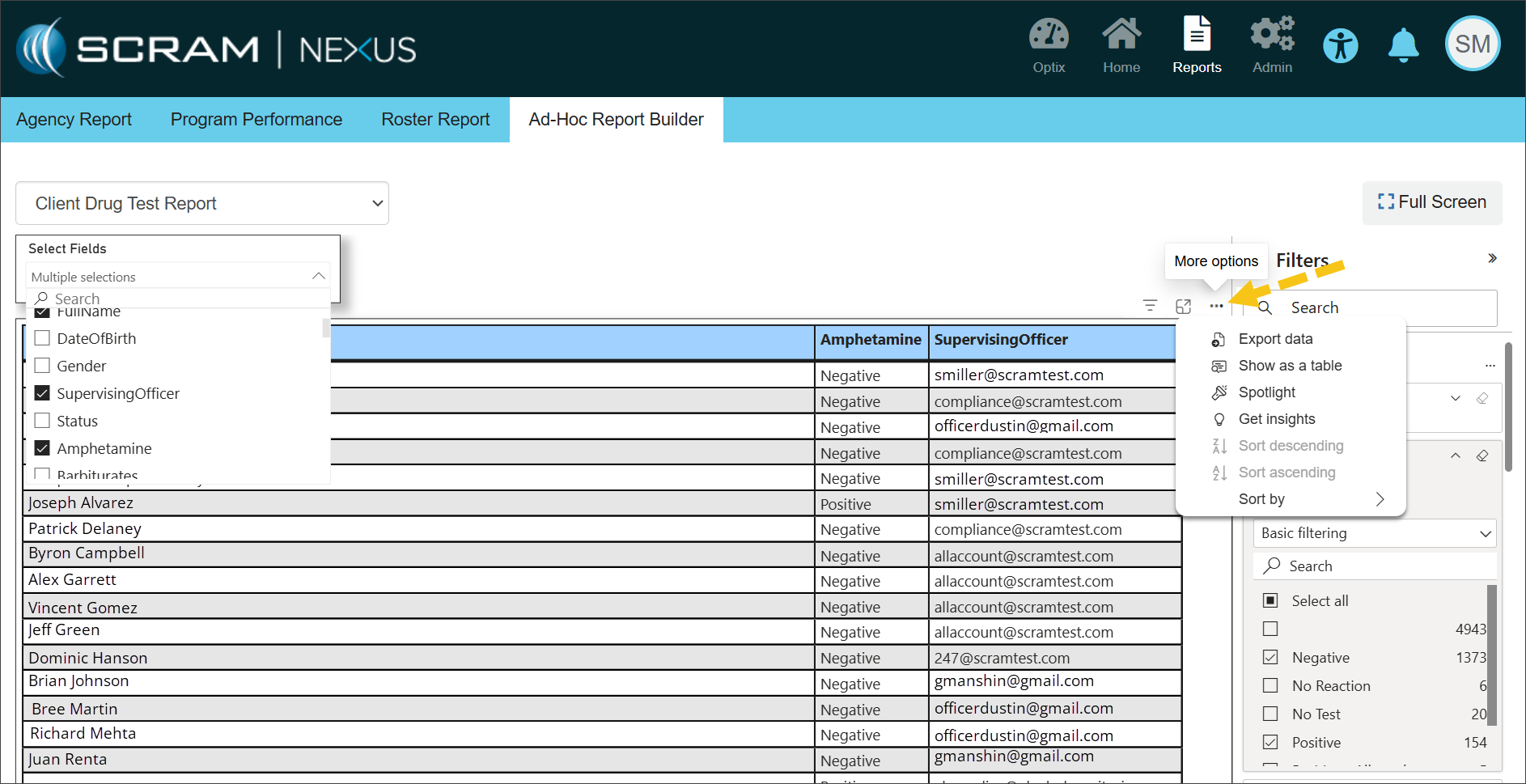Collapse the Multiple selections field list

318,277
